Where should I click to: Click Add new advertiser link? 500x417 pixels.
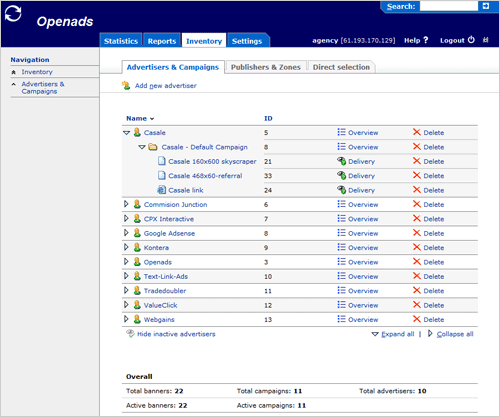coord(166,86)
